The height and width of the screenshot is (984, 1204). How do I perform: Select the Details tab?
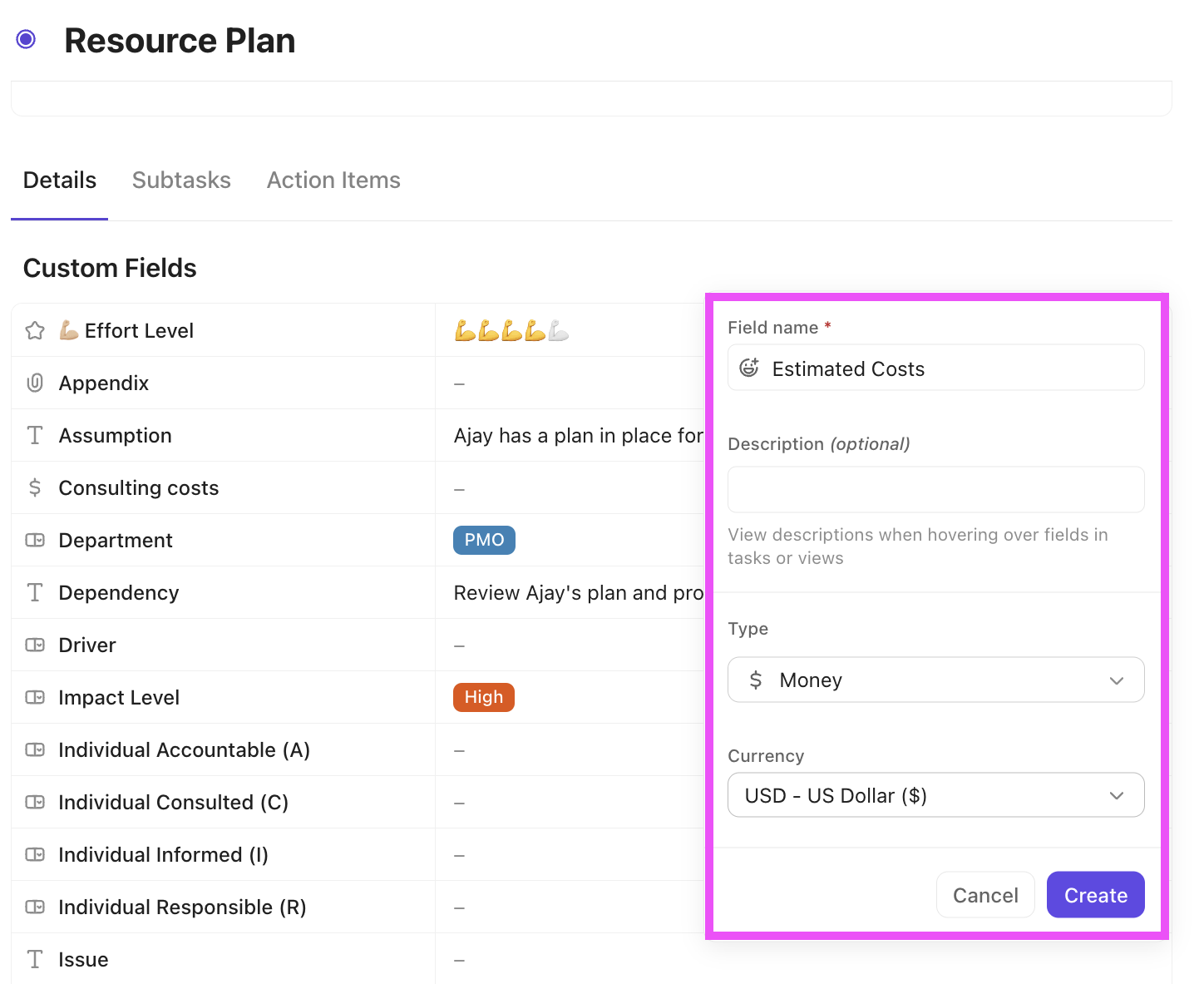coord(59,180)
